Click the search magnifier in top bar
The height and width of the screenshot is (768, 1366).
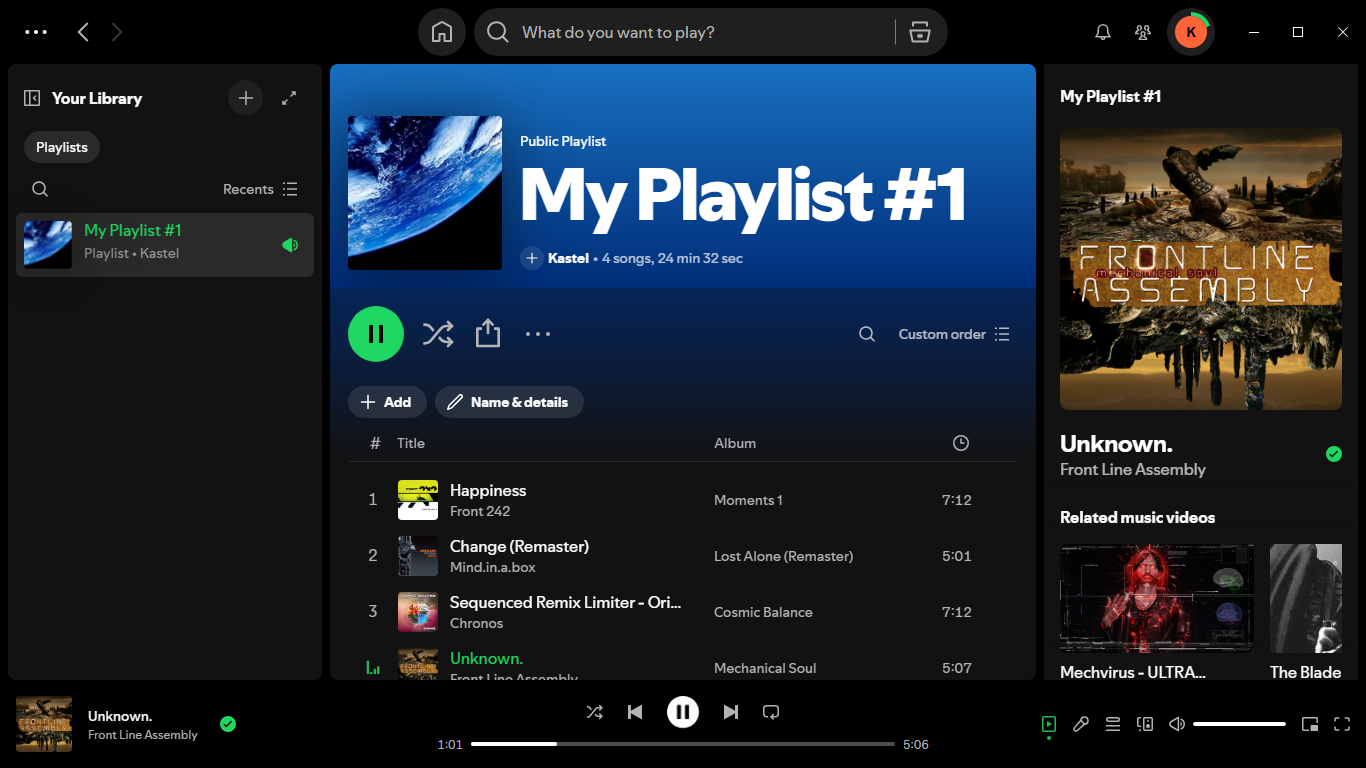pos(498,32)
